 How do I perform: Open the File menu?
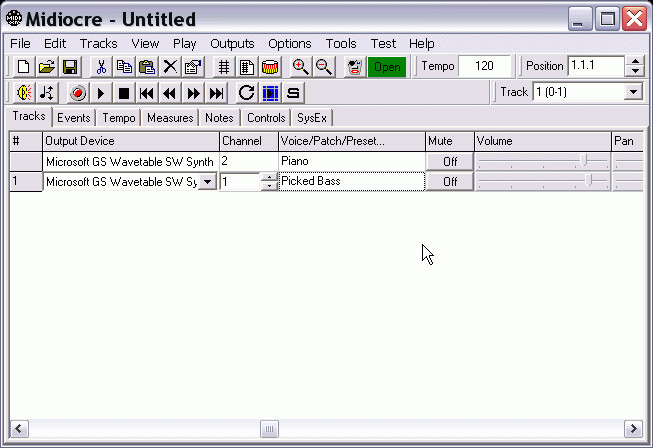click(20, 43)
